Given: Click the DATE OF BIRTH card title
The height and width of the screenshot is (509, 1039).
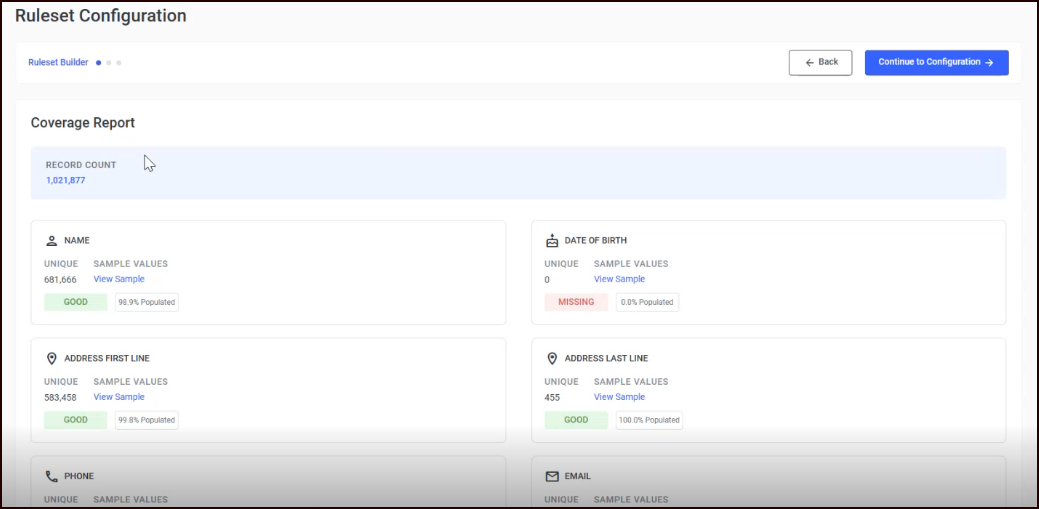Looking at the screenshot, I should coord(596,241).
